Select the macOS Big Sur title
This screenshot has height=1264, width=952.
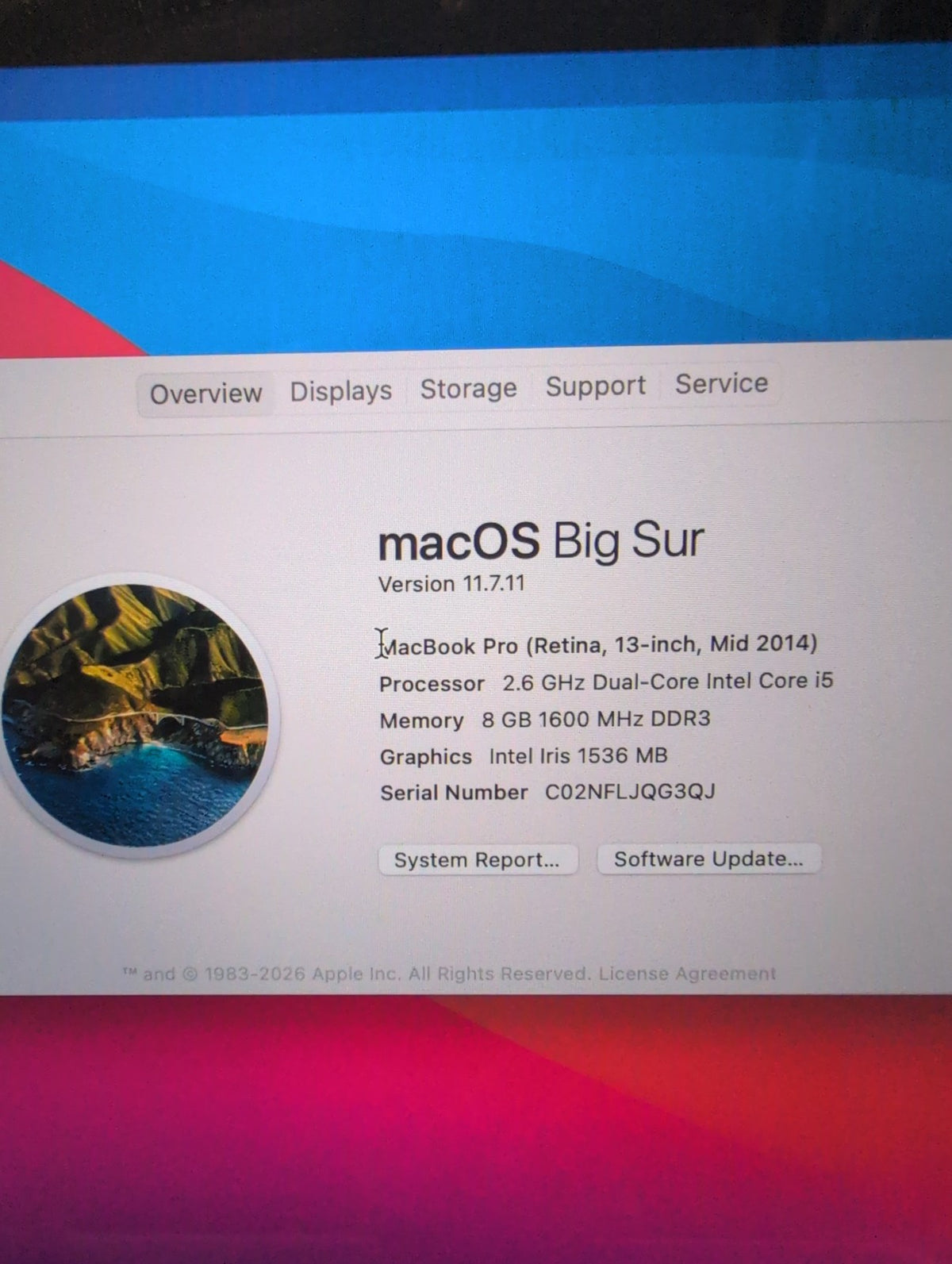pyautogui.click(x=541, y=541)
